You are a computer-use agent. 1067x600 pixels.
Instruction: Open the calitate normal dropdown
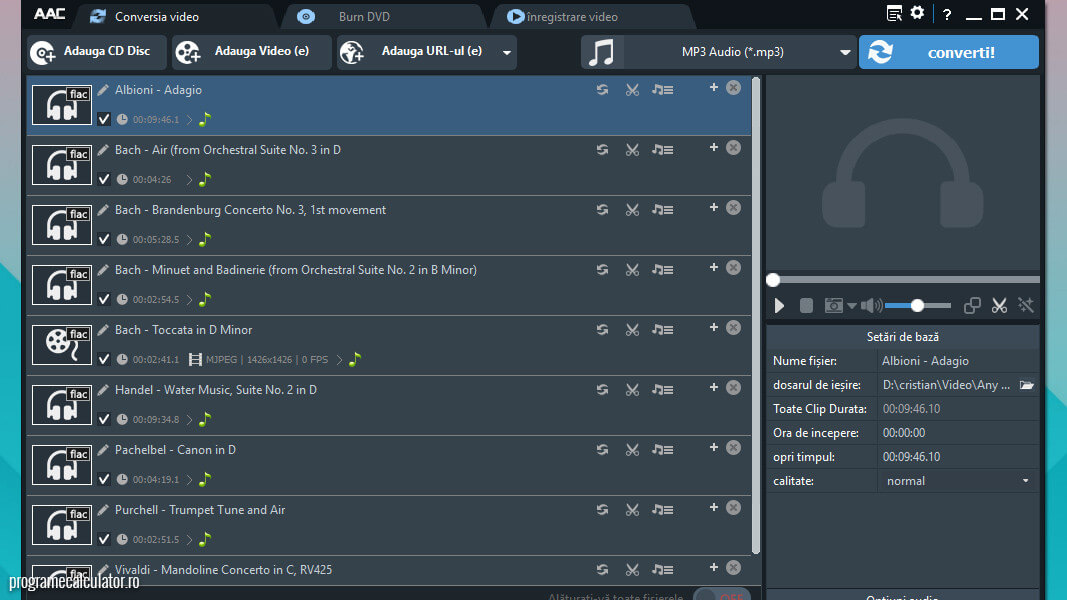[x=1025, y=481]
